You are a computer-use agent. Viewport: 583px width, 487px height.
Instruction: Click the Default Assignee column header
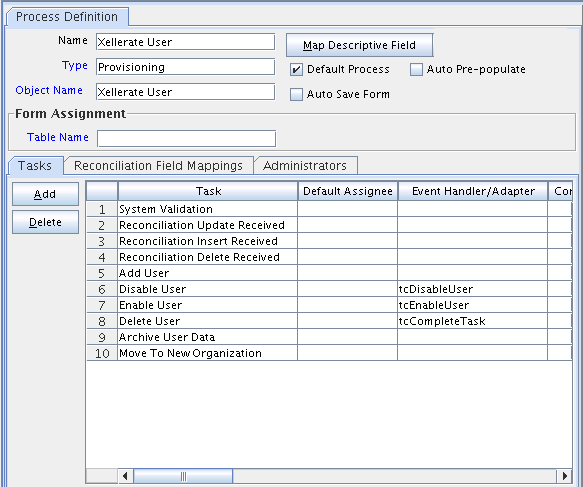click(x=348, y=191)
